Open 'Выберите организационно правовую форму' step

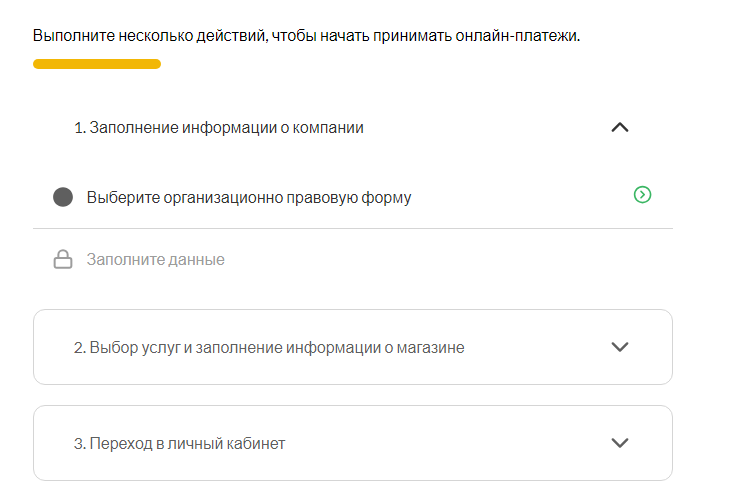(248, 197)
